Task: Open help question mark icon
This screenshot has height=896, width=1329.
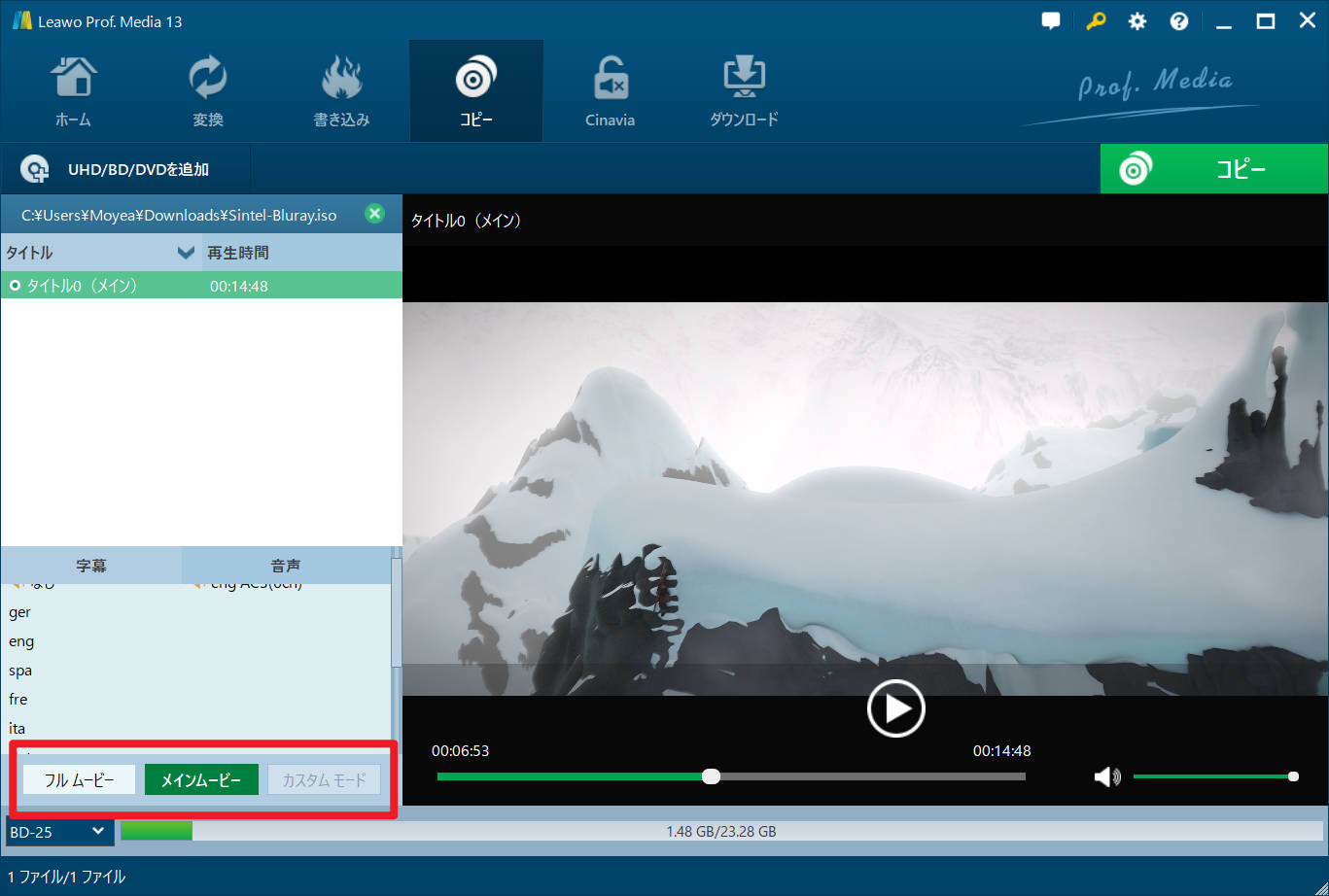Action: point(1179,21)
